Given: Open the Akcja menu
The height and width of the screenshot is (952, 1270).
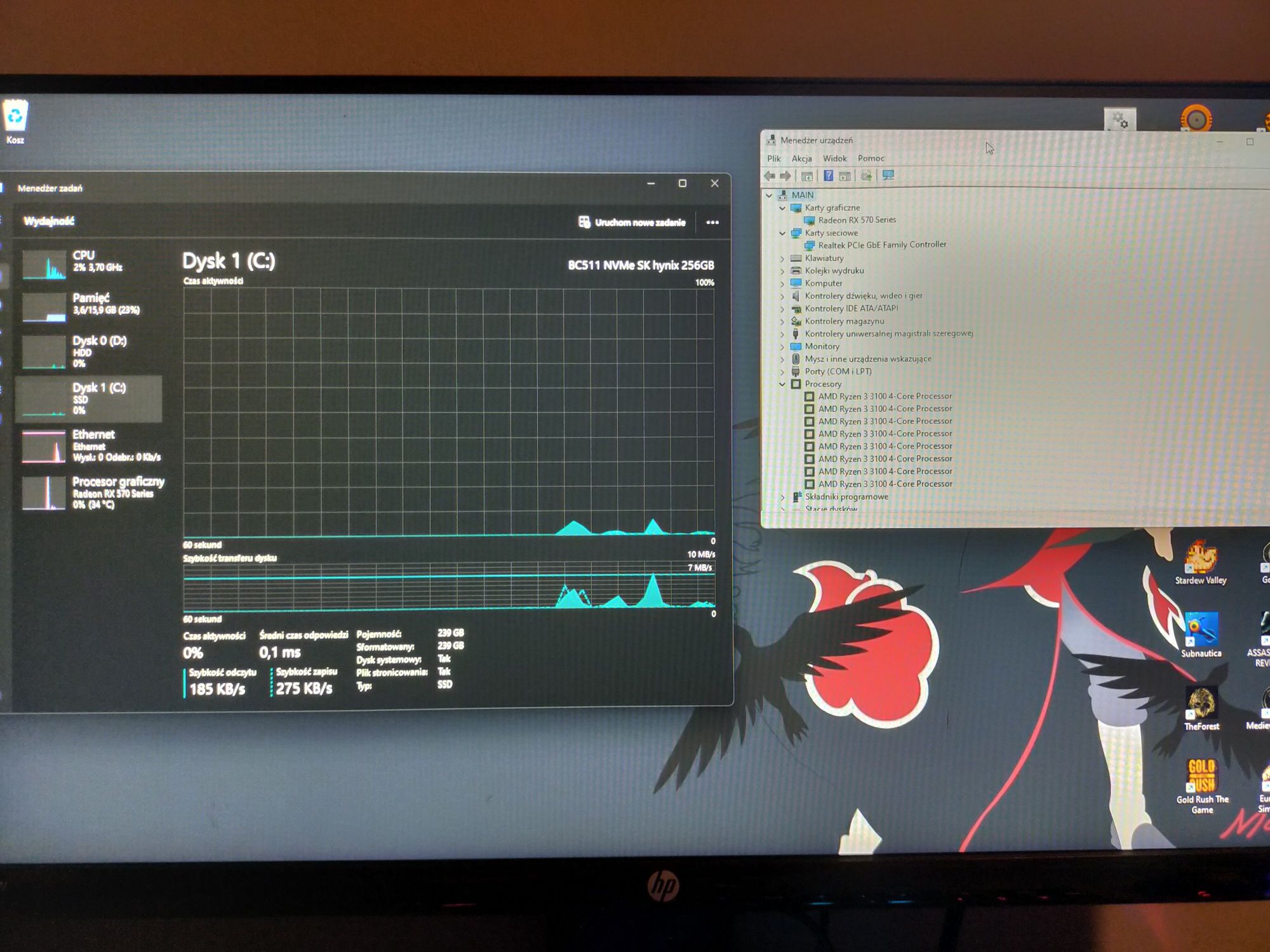Looking at the screenshot, I should coord(801,159).
